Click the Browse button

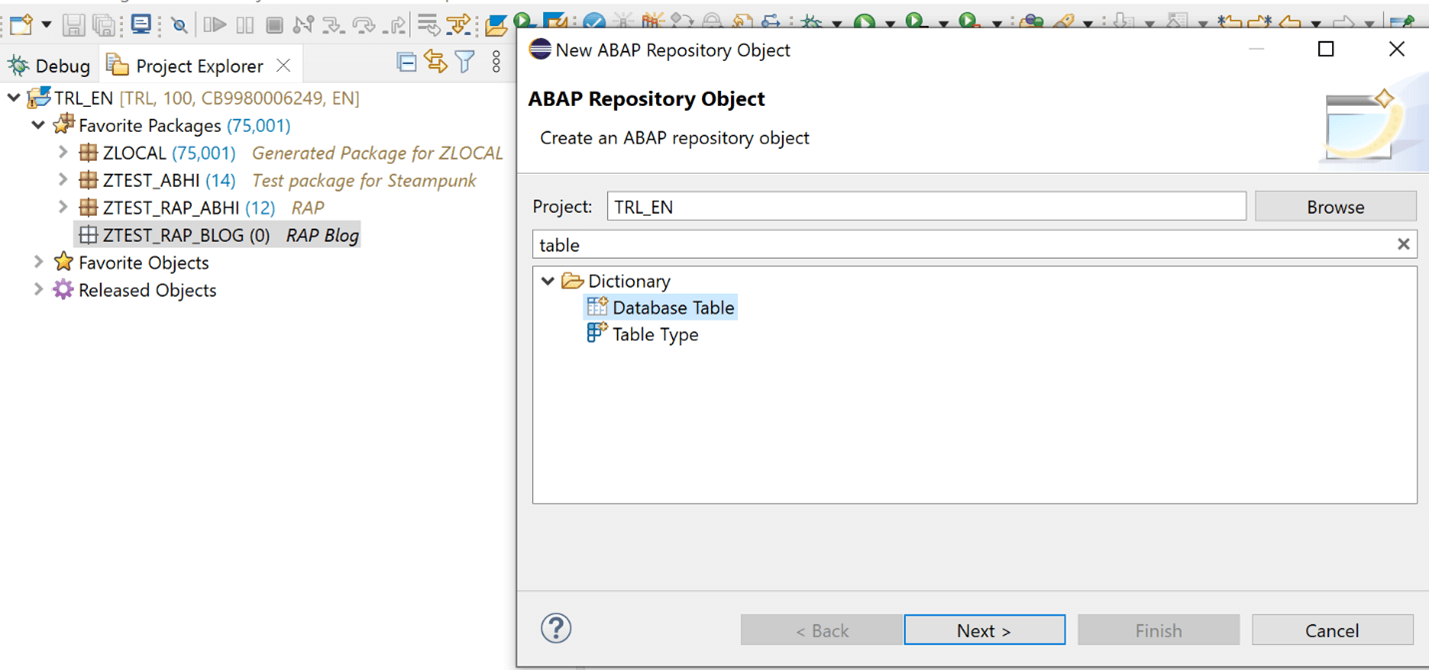coord(1335,206)
